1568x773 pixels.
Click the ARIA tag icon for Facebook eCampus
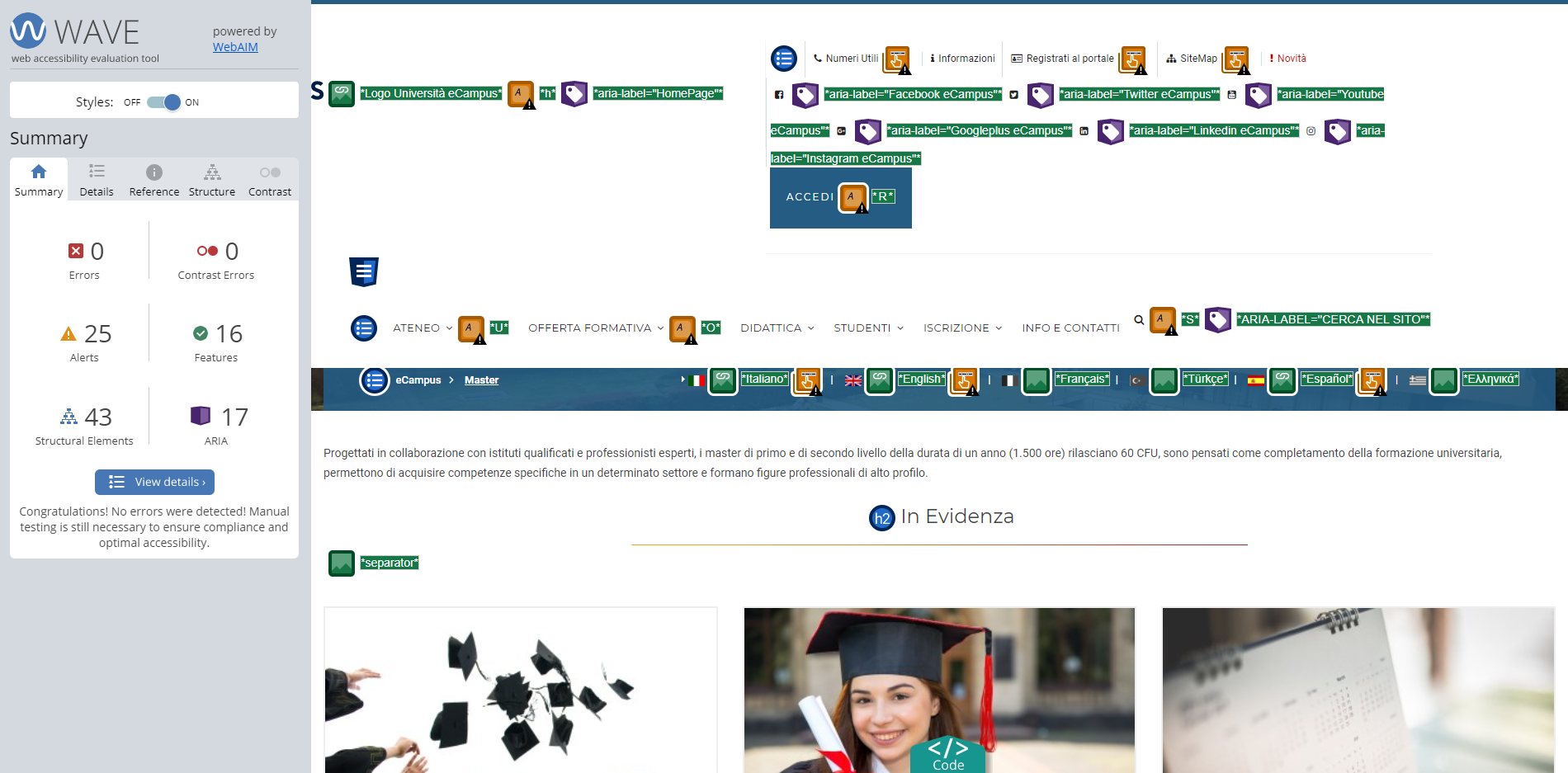805,95
